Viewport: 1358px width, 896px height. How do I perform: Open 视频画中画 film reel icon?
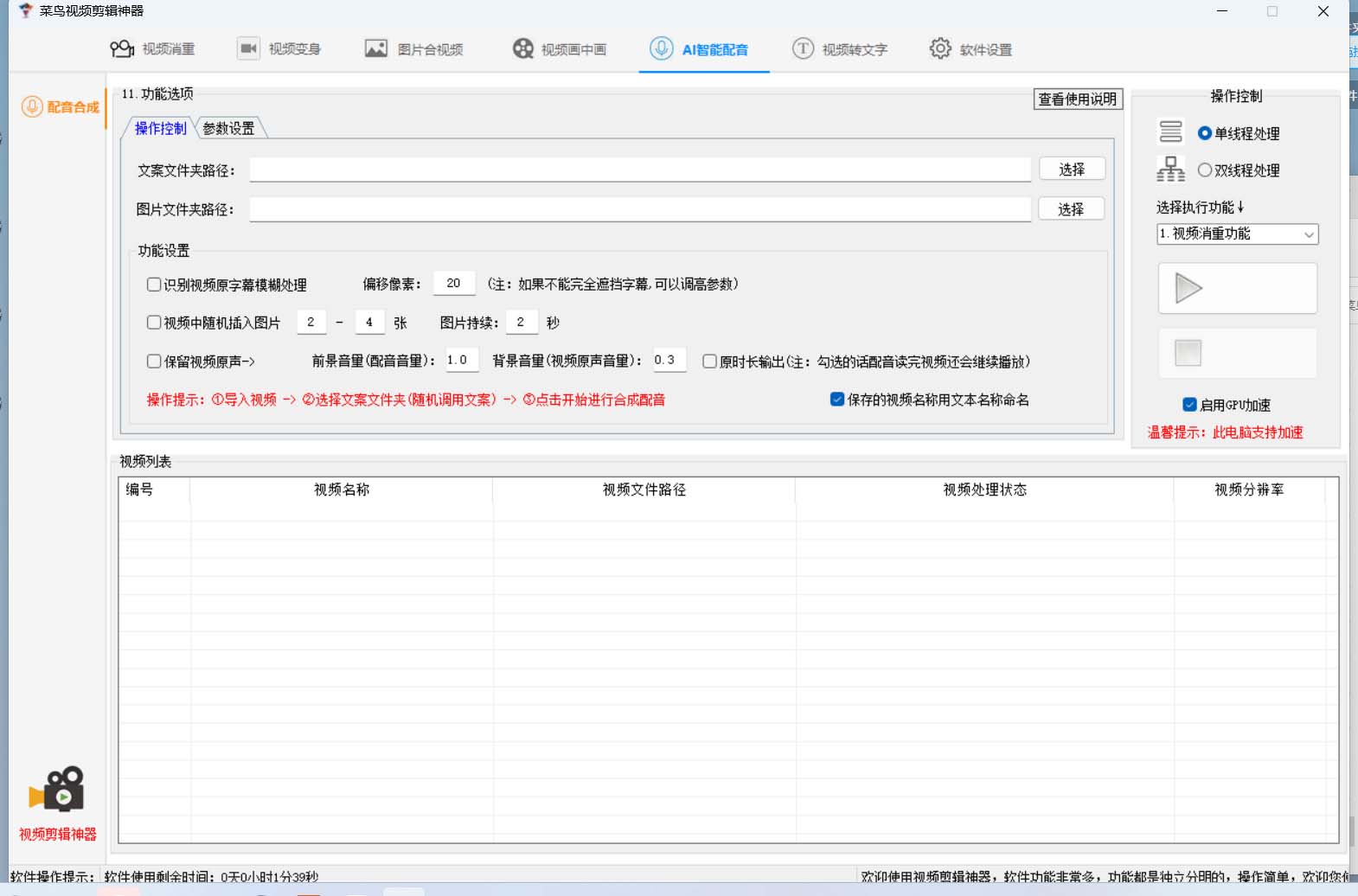(x=522, y=49)
